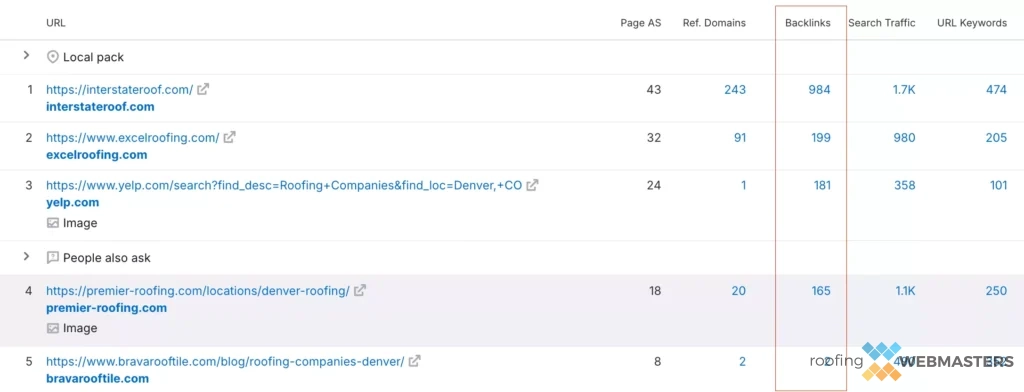Viewport: 1024px width, 392px height.
Task: Click the bold yelp.com domain
Action: [x=72, y=203]
